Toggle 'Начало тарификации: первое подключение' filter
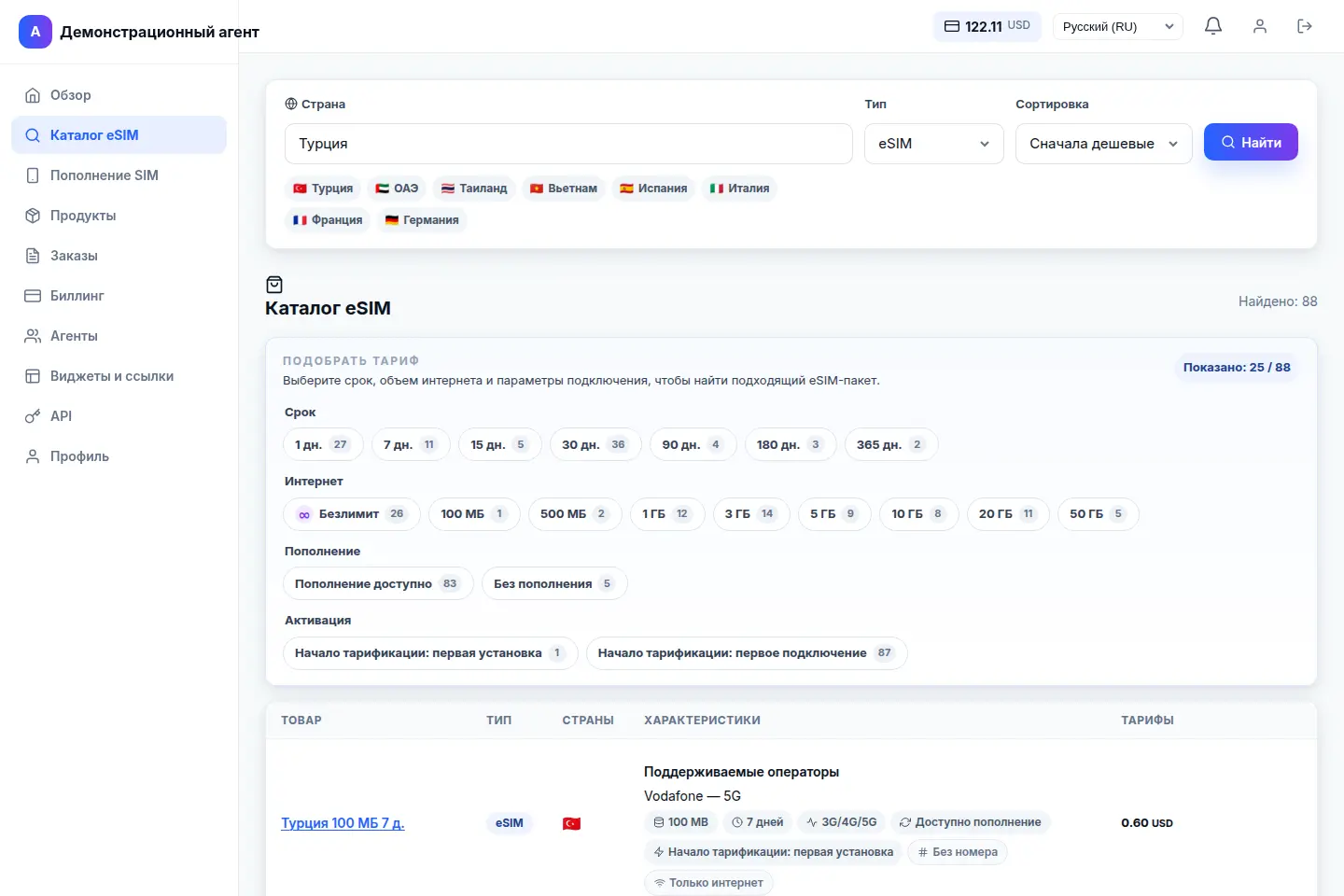This screenshot has width=1344, height=896. 747,653
